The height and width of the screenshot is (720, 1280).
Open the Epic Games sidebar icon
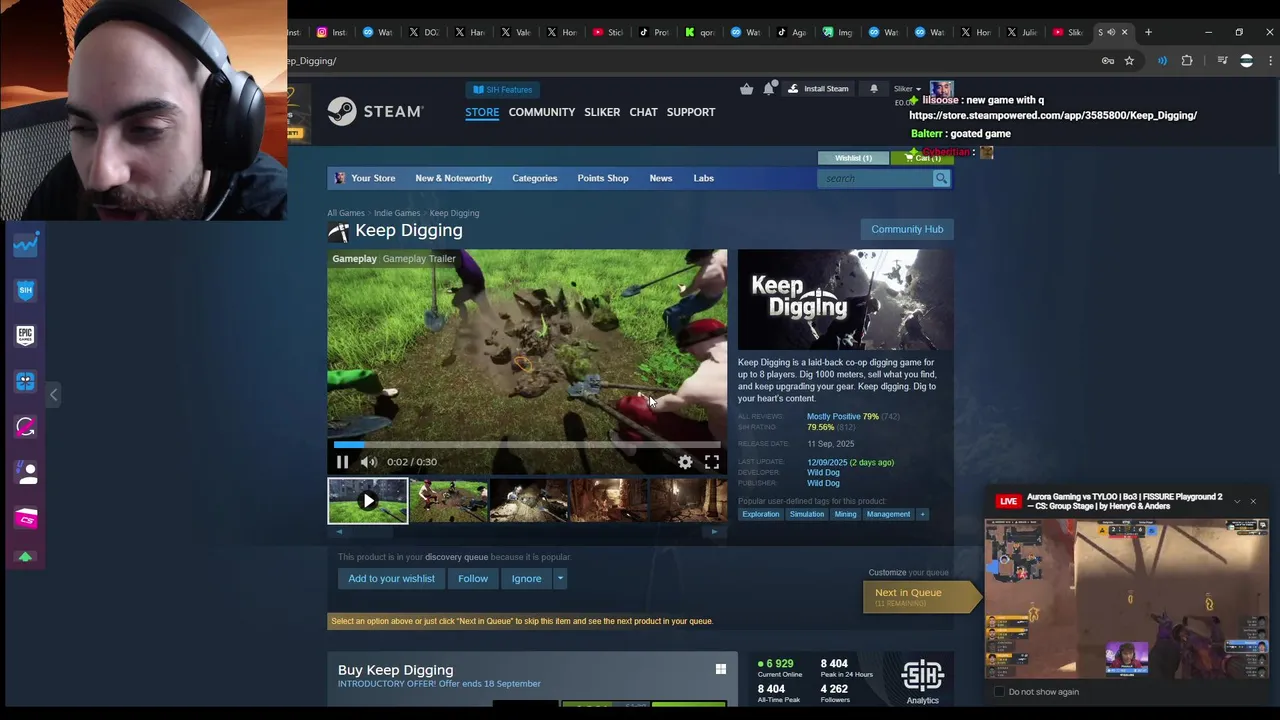(26, 335)
